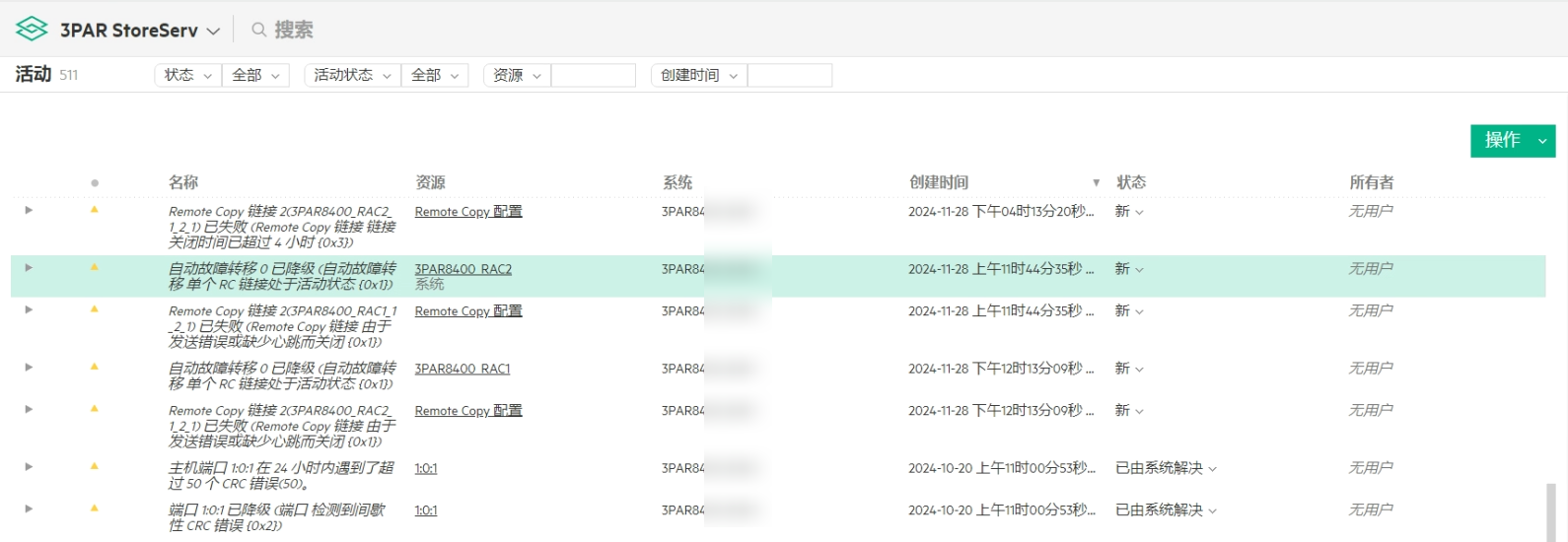This screenshot has width=1568, height=542.
Task: Open the 全部 dropdown beside 活动状态
Action: [435, 75]
